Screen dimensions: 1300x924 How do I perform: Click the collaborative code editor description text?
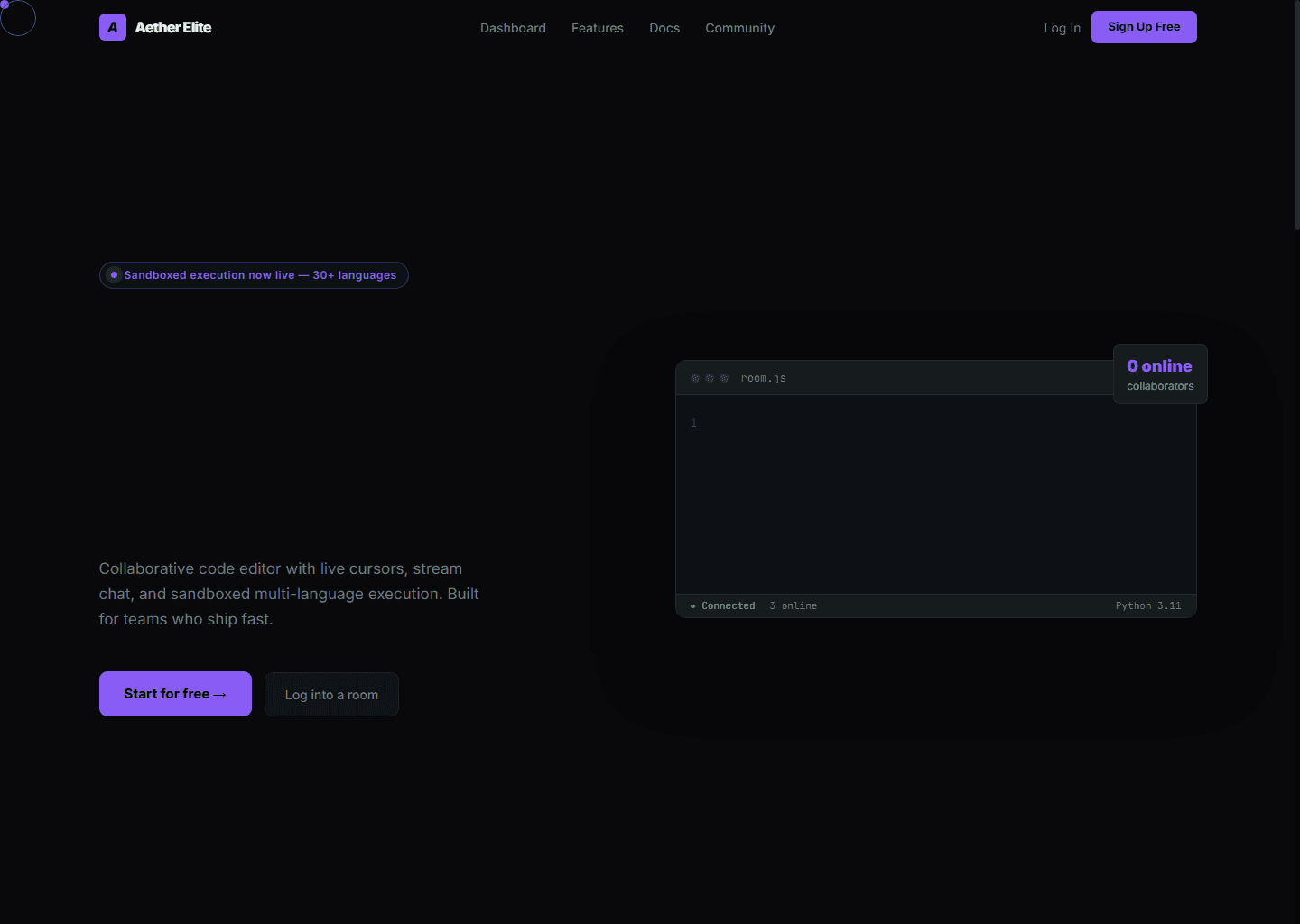click(x=289, y=594)
